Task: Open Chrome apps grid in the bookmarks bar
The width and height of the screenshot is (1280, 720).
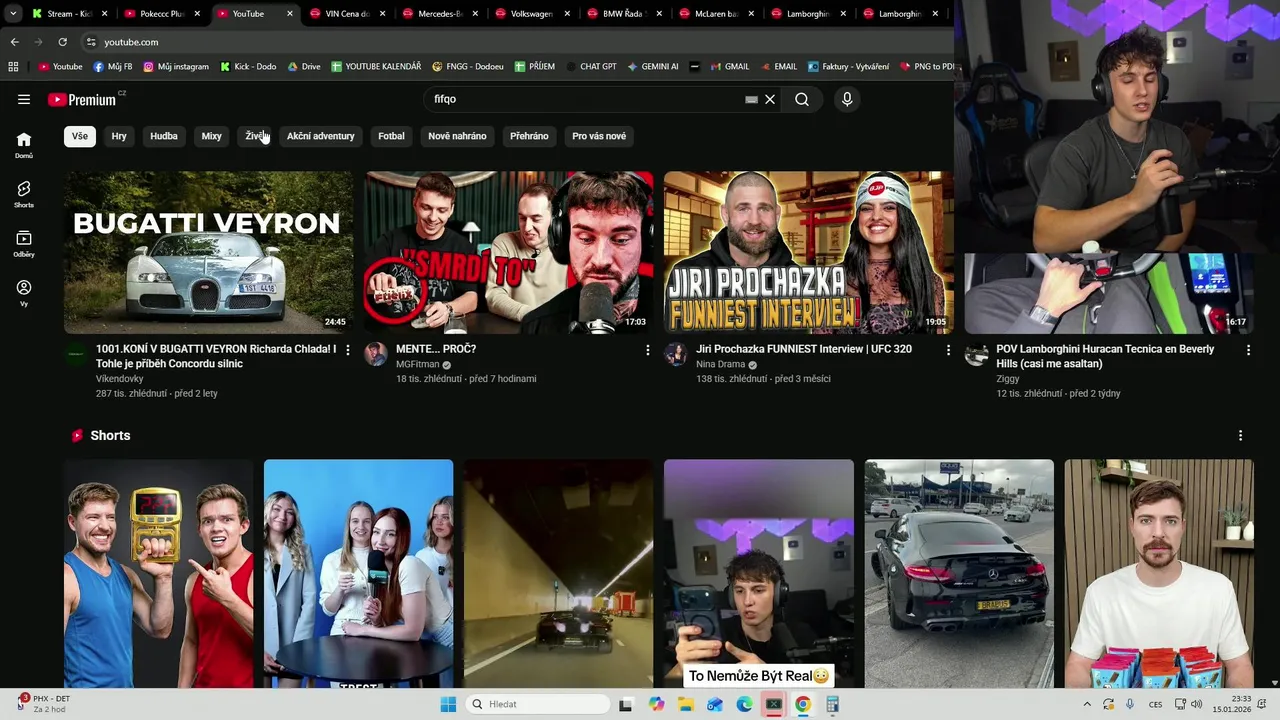Action: pos(13,66)
